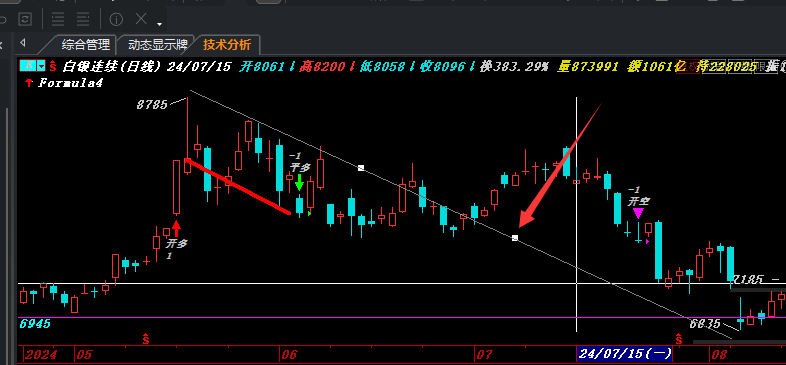Click the 开多 signal text label
Image resolution: width=786 pixels, height=365 pixels.
(176, 244)
